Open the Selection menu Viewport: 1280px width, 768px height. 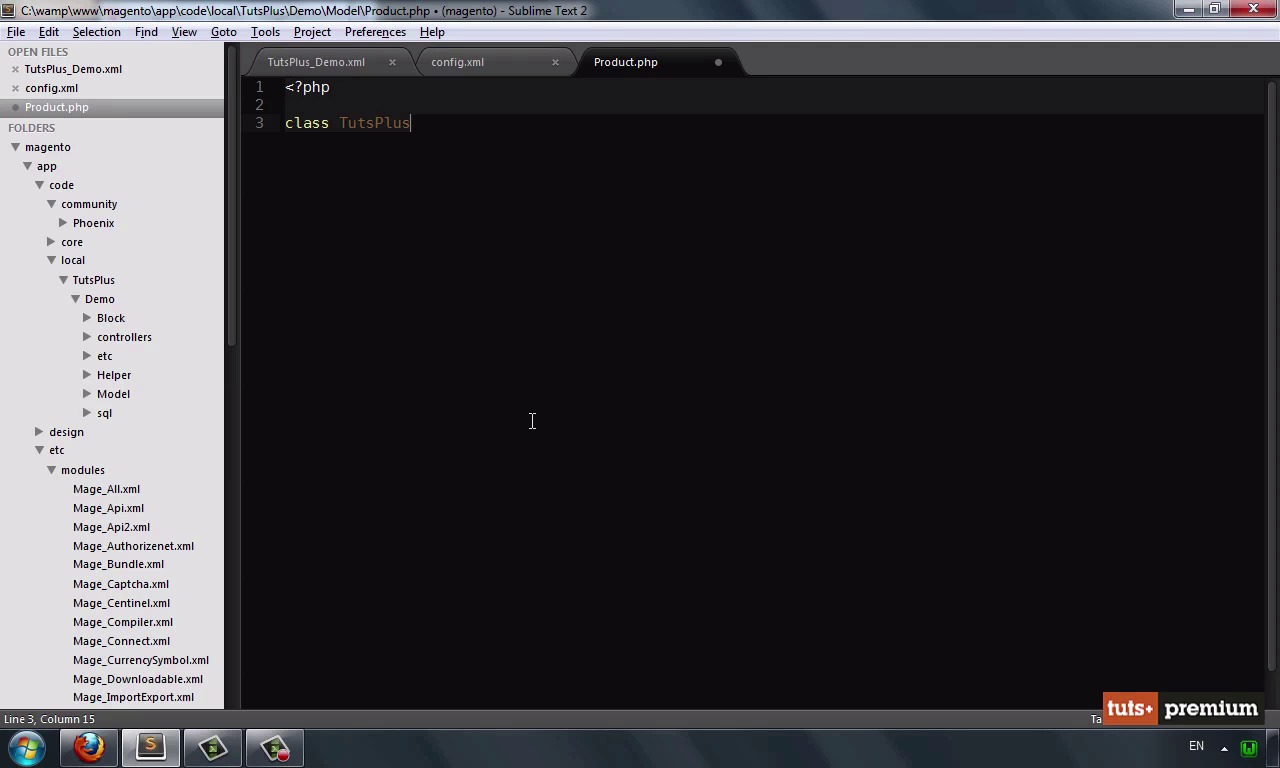pyautogui.click(x=96, y=32)
